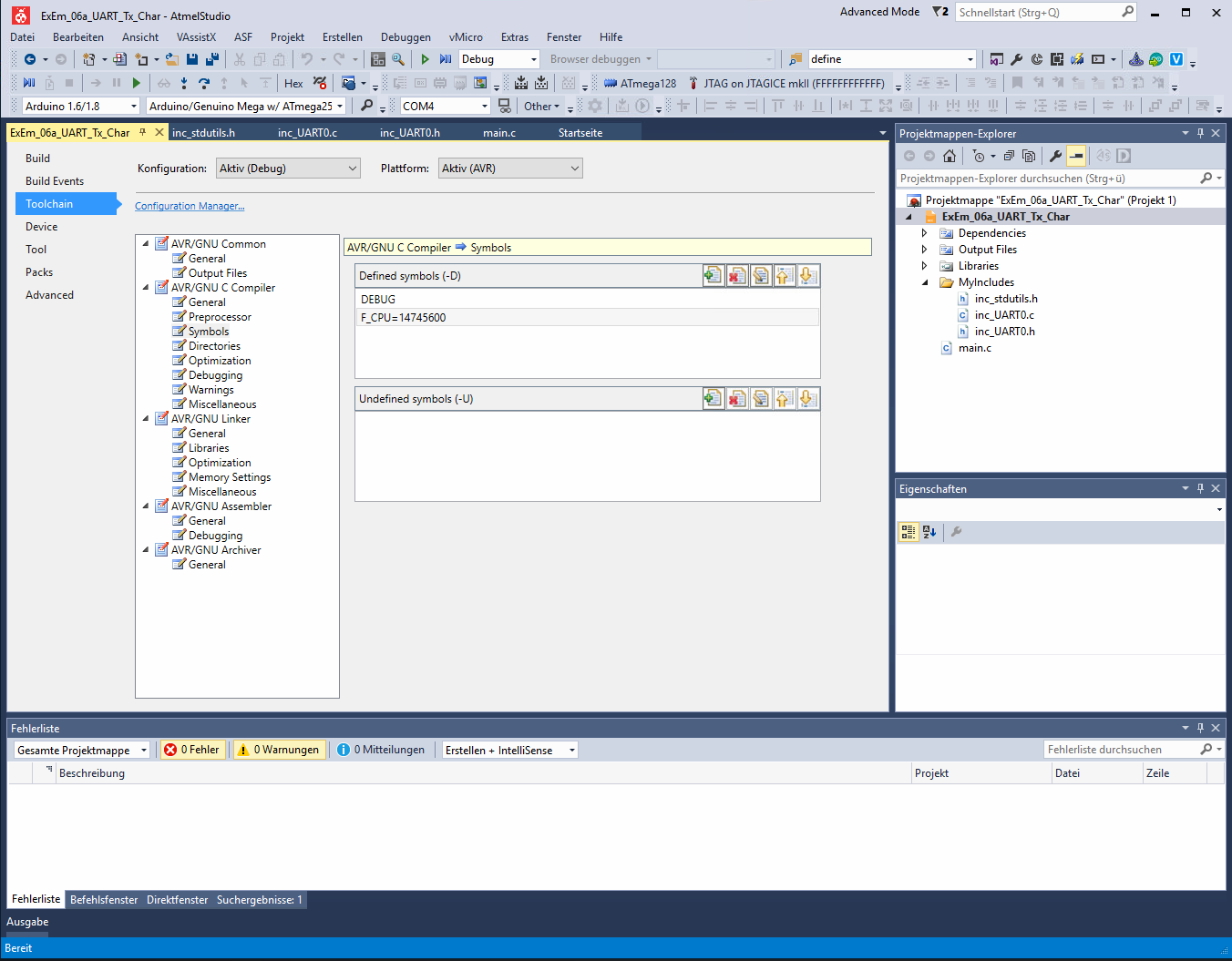Select the Build Events properties page
The width and height of the screenshot is (1232, 961).
tap(55, 181)
